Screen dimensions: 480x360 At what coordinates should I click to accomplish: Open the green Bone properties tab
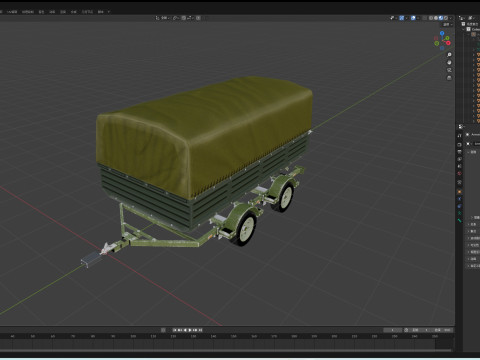click(460, 221)
